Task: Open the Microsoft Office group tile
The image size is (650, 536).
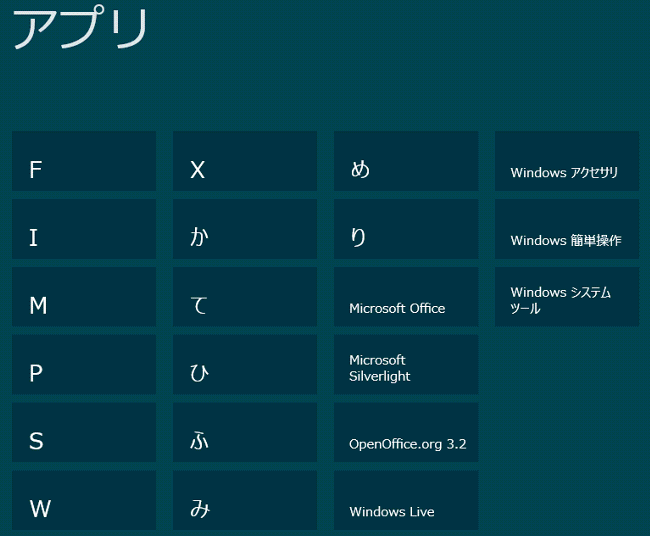Action: [406, 297]
